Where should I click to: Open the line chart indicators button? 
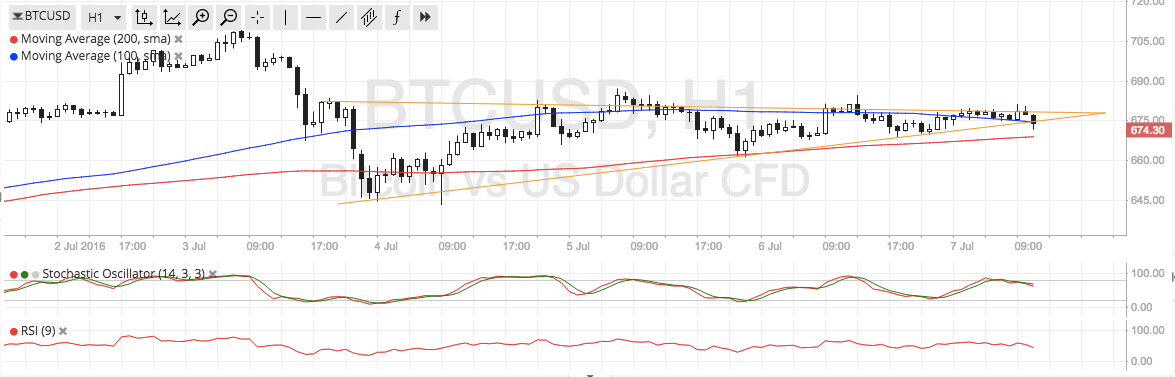click(172, 16)
